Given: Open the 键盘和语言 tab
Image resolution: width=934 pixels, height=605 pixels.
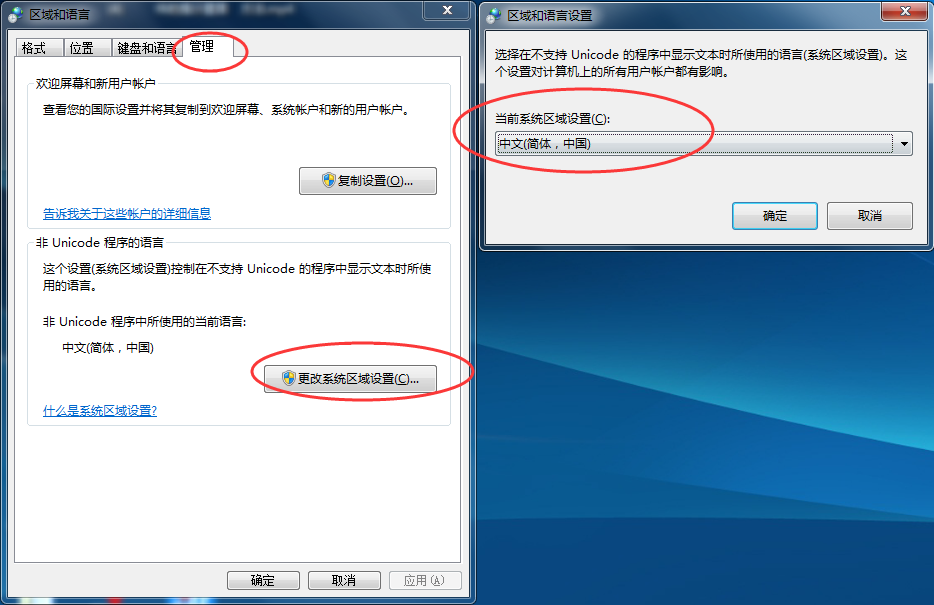Looking at the screenshot, I should click(x=146, y=48).
